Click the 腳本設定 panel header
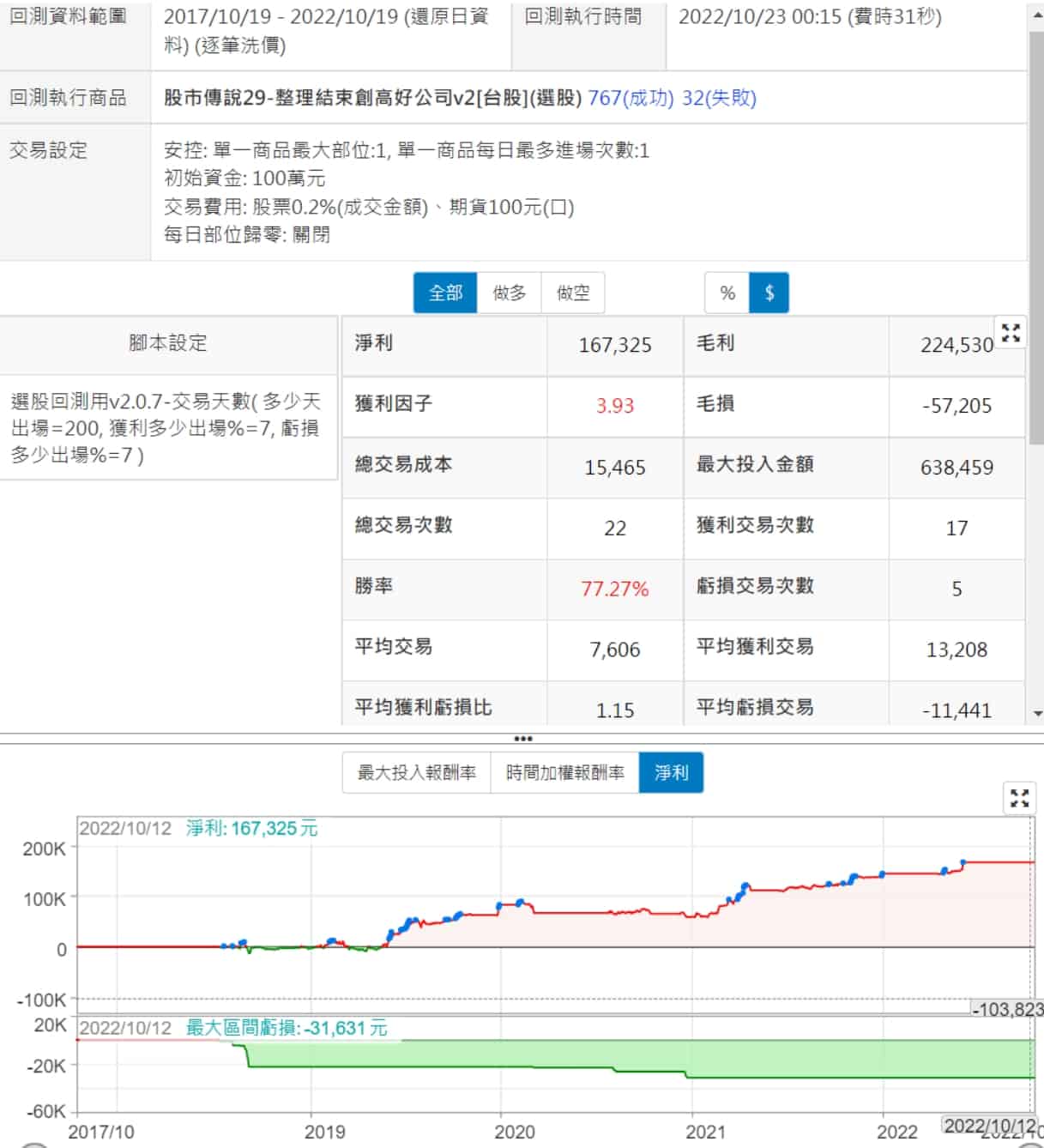 click(x=168, y=343)
